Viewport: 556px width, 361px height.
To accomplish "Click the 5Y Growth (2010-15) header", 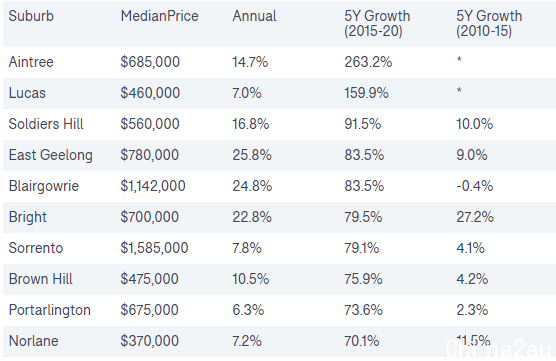I will click(489, 23).
